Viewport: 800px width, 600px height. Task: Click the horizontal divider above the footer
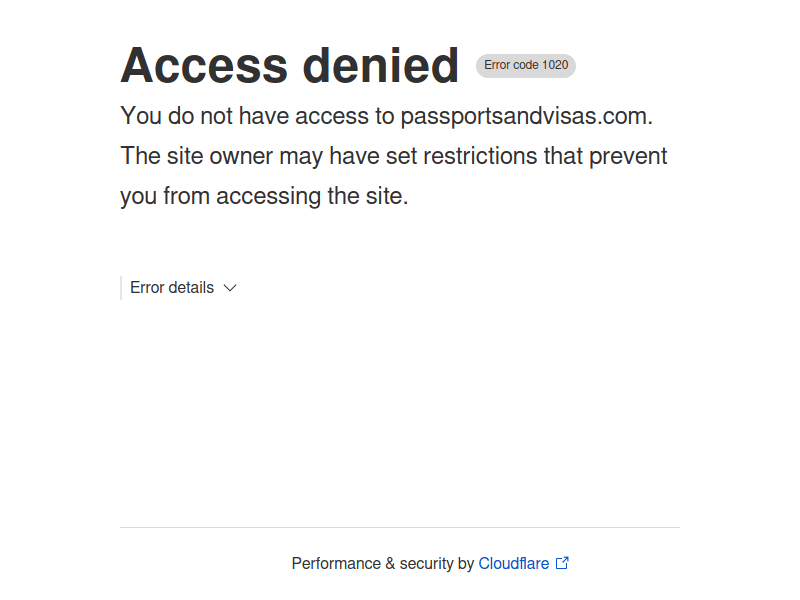coord(400,527)
